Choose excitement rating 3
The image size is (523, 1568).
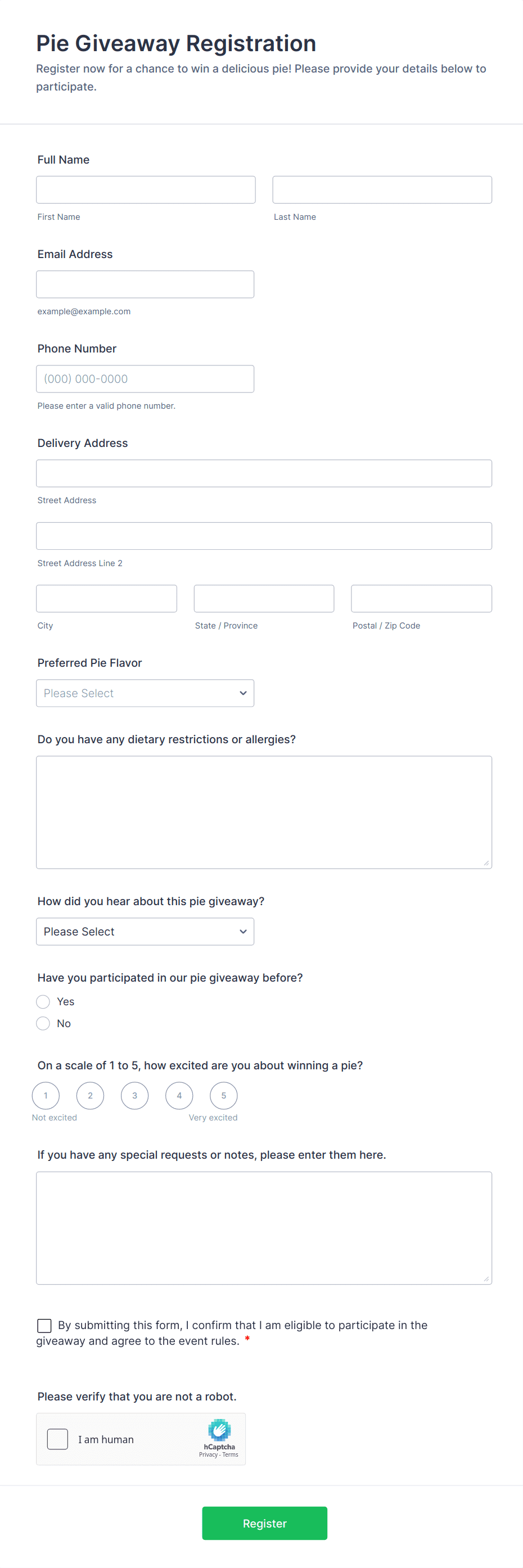[134, 1096]
